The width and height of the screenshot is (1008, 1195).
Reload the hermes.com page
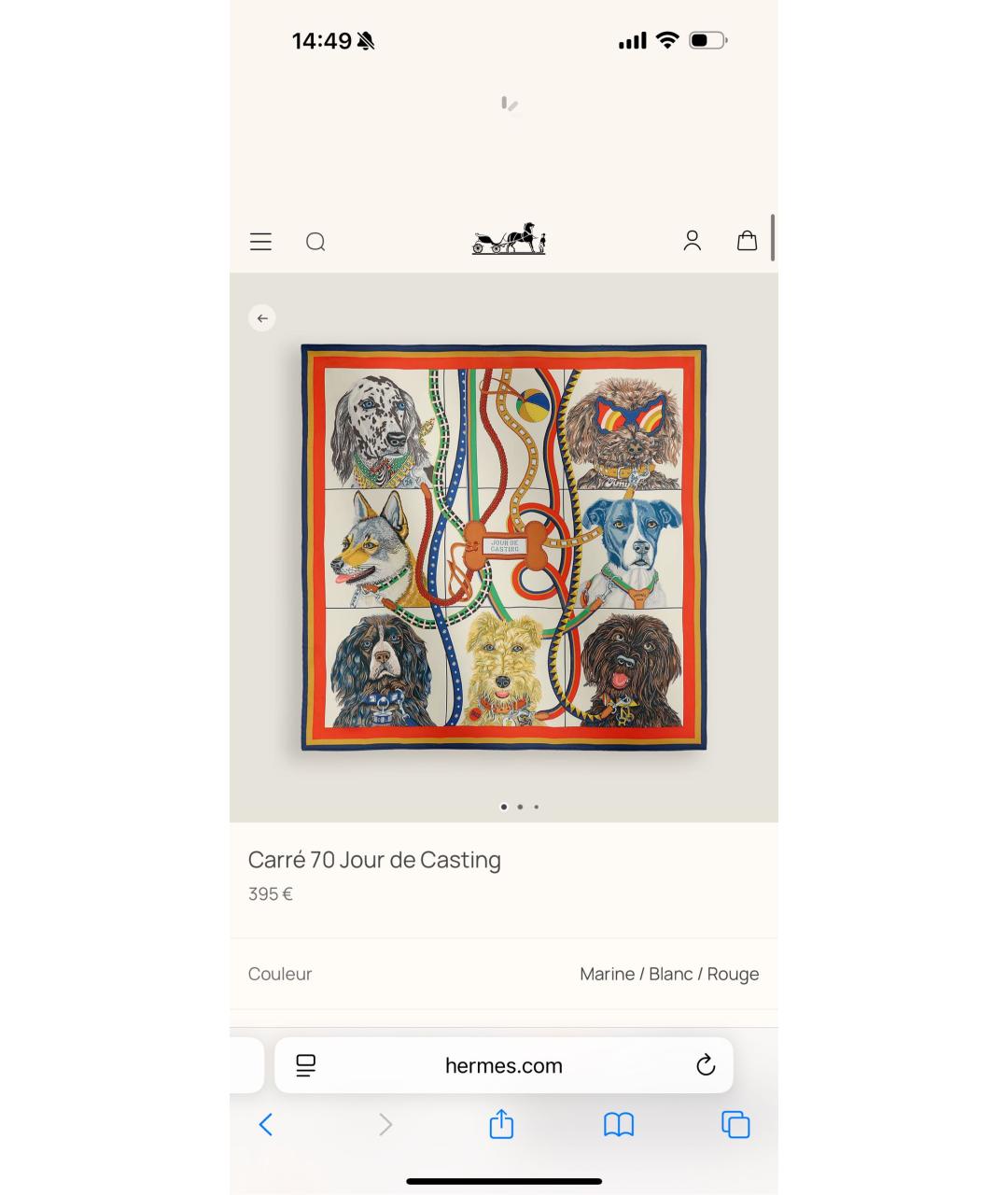(706, 1065)
